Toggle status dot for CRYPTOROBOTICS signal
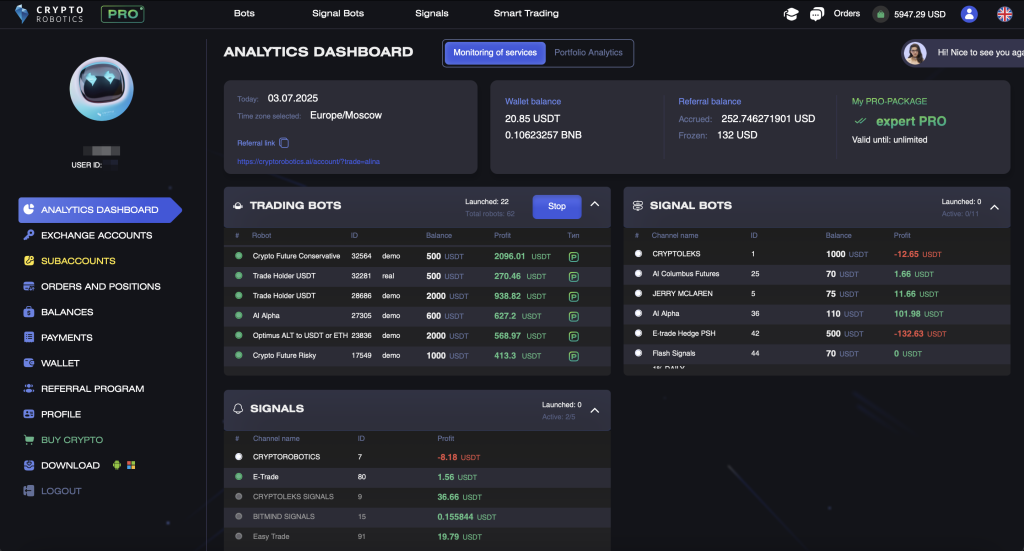 (238, 456)
